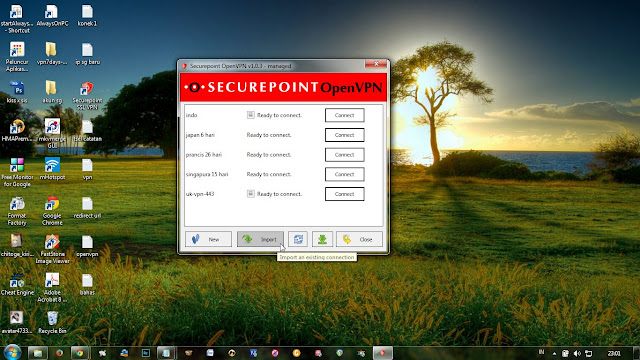The height and width of the screenshot is (360, 640).
Task: Open Chrome from the taskbar
Action: 80,353
